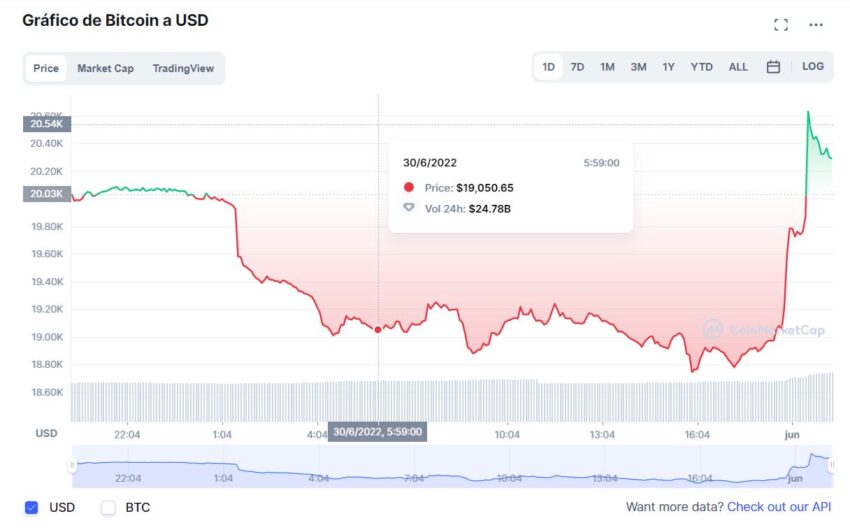Viewport: 850px width, 530px height.
Task: Open the Check out our API link
Action: [x=779, y=507]
